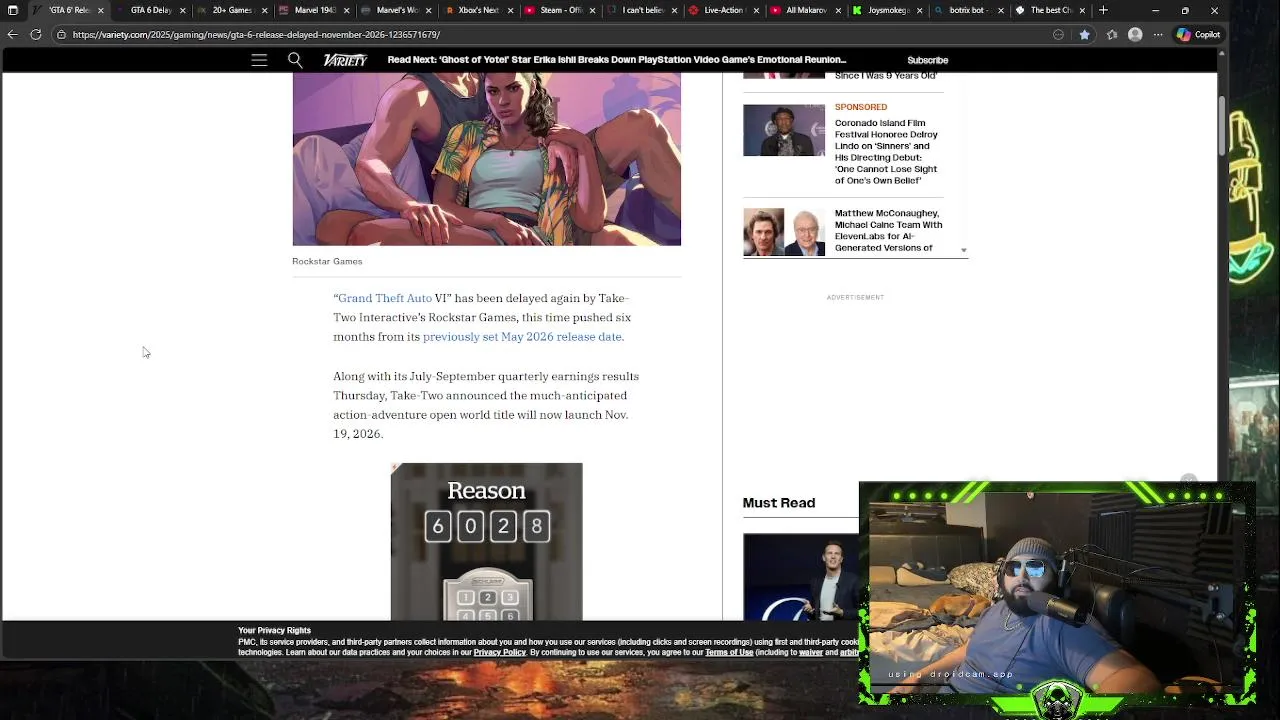Screen dimensions: 1280x720
Task: Open browser extensions icon
Action: (1112, 34)
